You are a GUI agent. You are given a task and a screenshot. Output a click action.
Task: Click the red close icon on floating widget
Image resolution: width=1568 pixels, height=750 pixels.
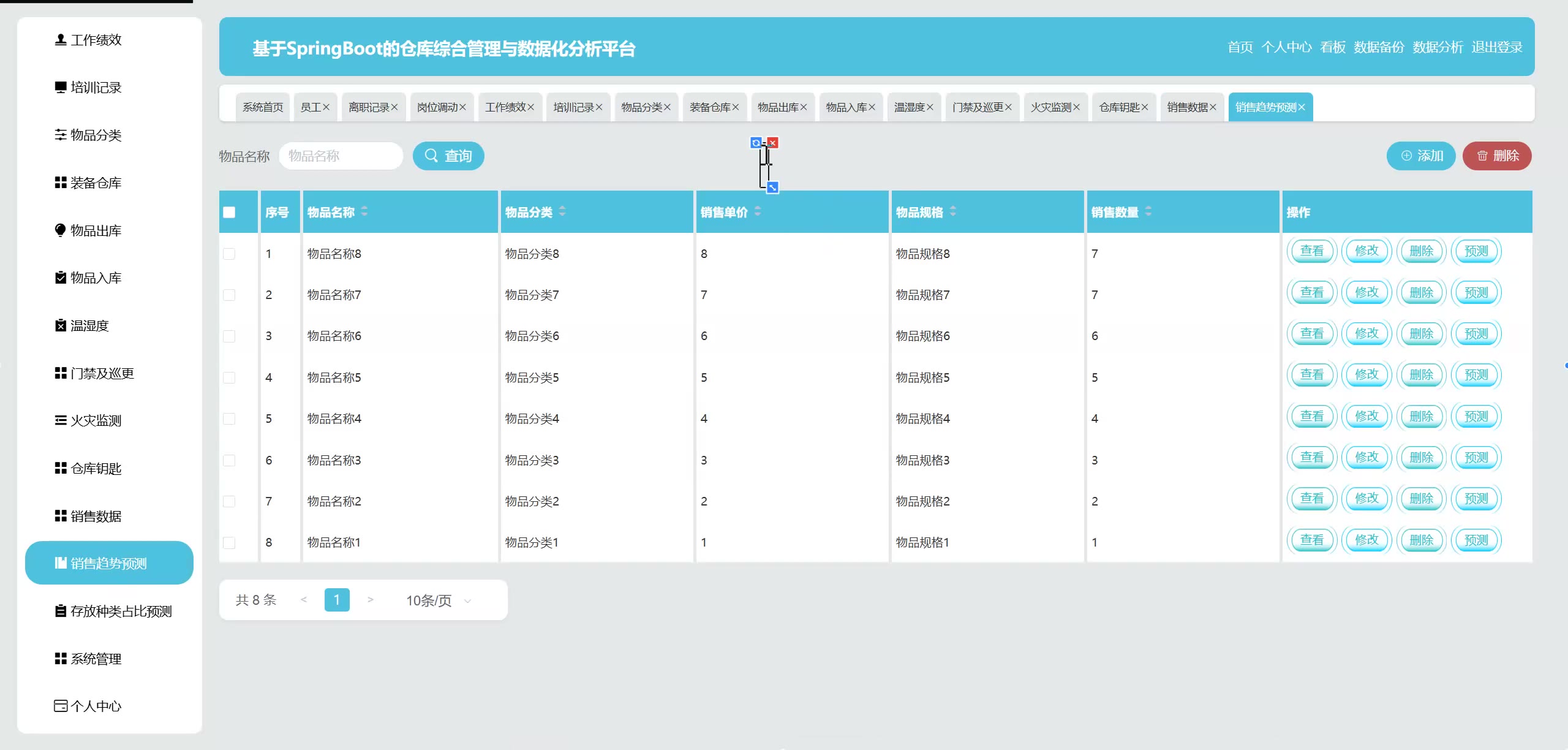[x=773, y=143]
